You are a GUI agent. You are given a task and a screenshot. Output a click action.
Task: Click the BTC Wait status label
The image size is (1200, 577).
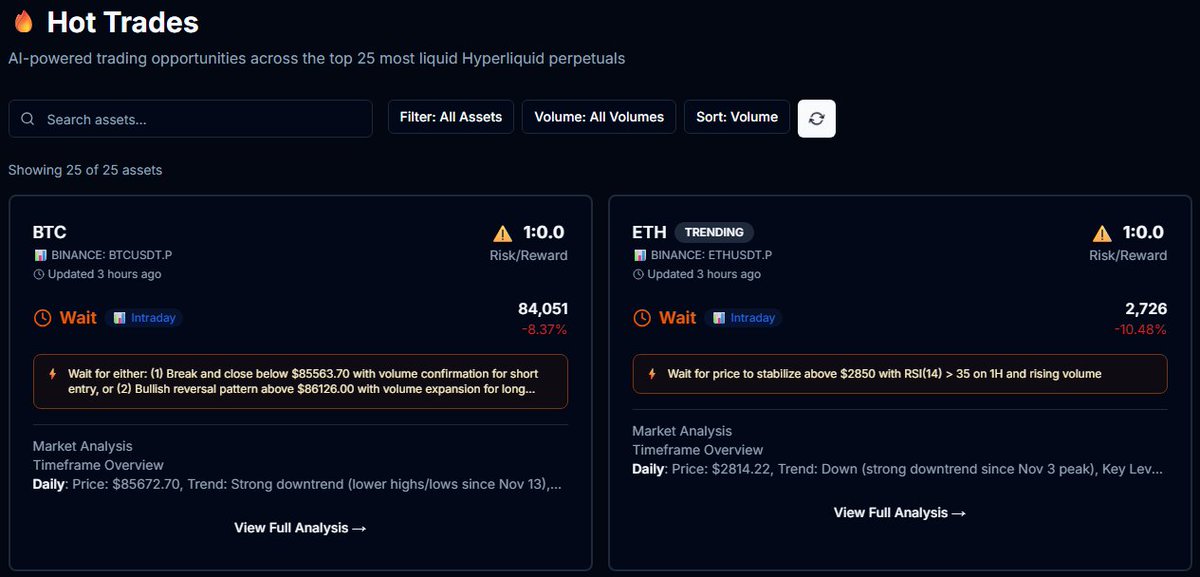pos(78,318)
